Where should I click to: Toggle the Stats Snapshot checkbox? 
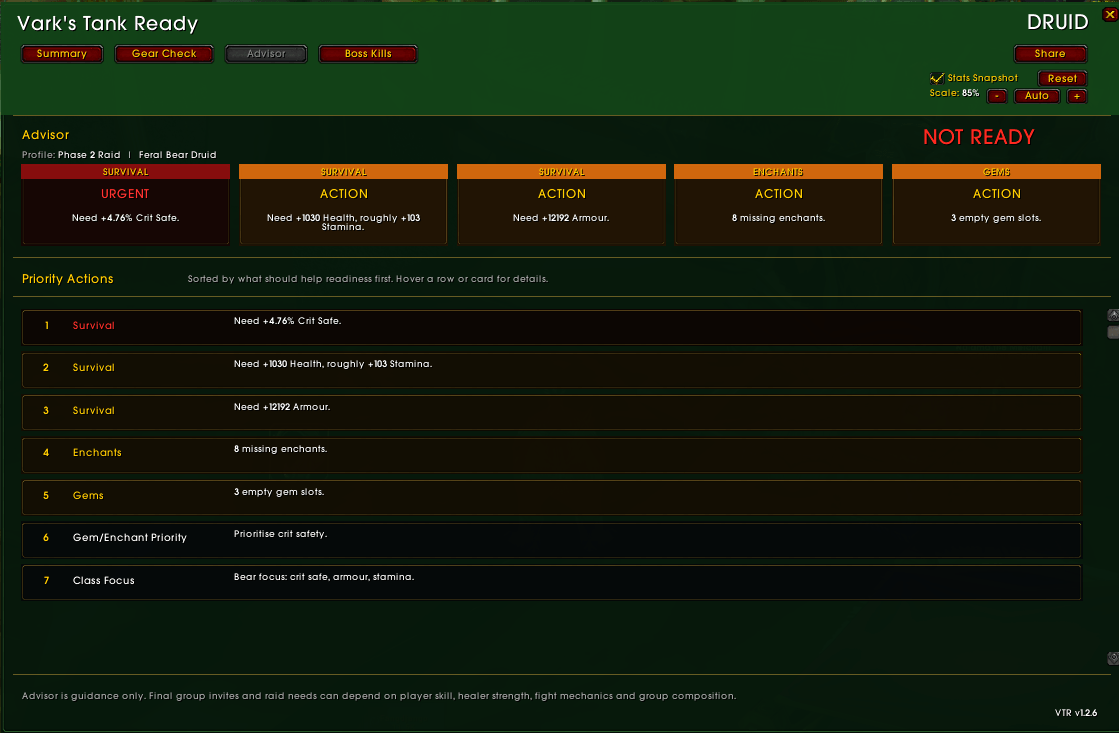(x=937, y=78)
